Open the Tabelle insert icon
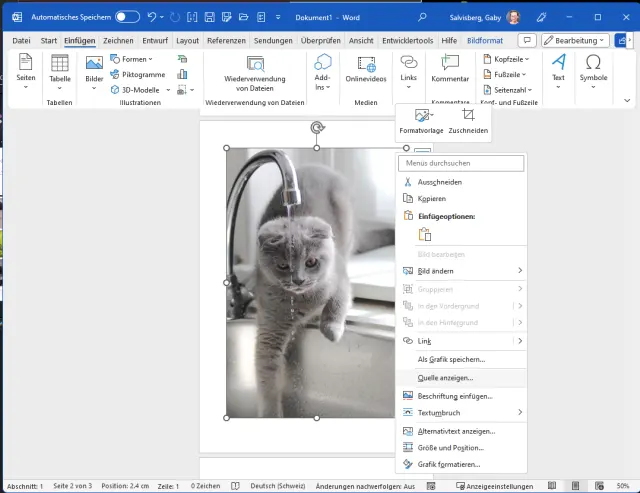Image resolution: width=640 pixels, height=493 pixels. 60,64
